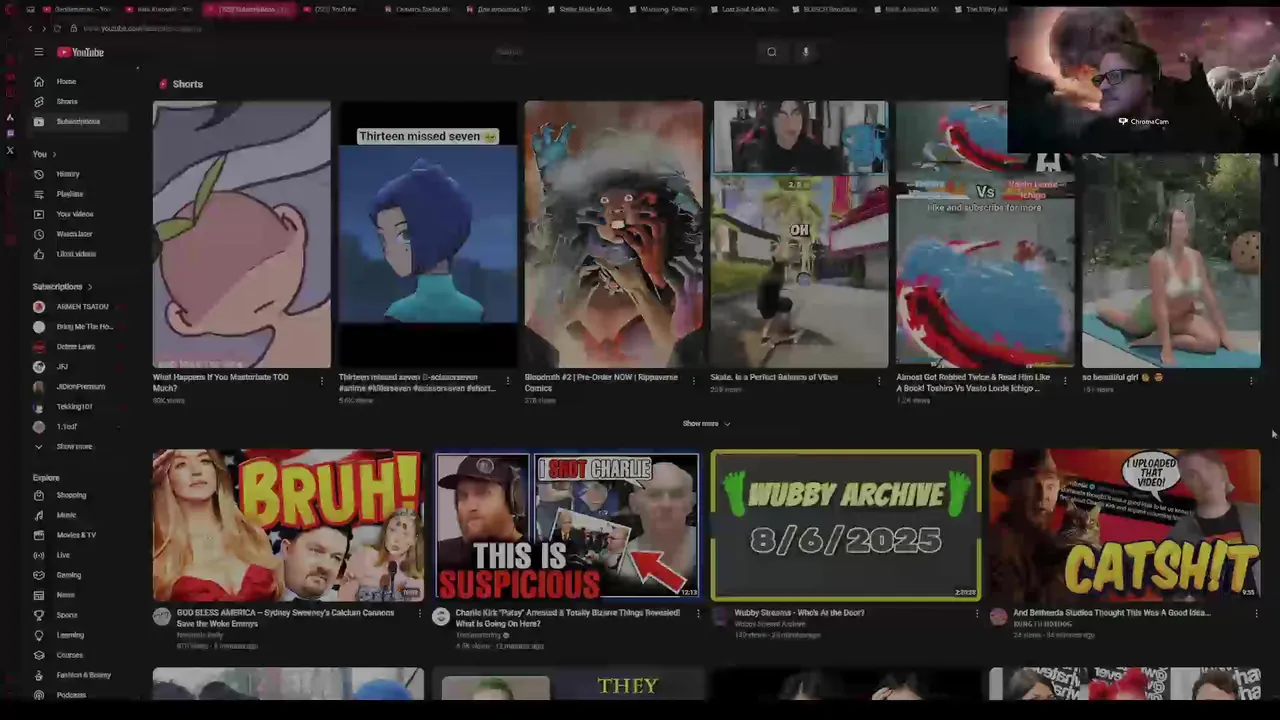This screenshot has width=1280, height=720.
Task: Open options menu for Skate short
Action: pyautogui.click(x=879, y=381)
